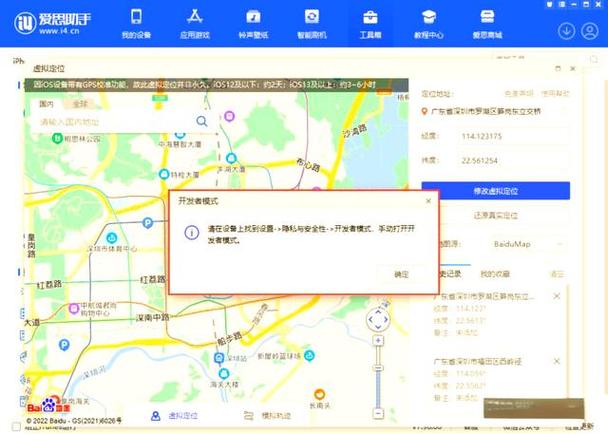The image size is (608, 434).
Task: Click the 特力大厦 map marker
Action: tap(164, 174)
